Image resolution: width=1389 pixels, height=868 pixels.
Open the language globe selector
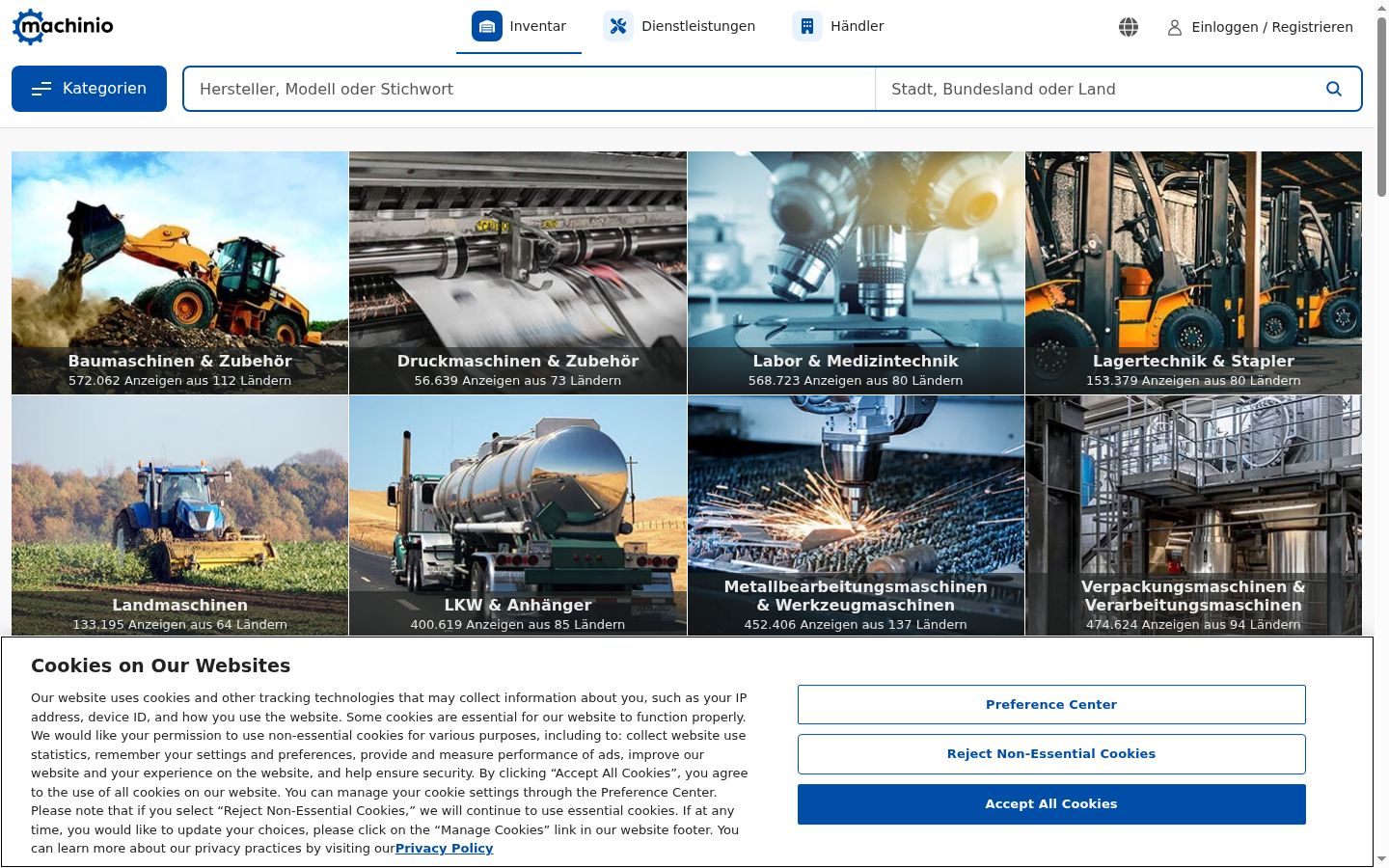1129,27
